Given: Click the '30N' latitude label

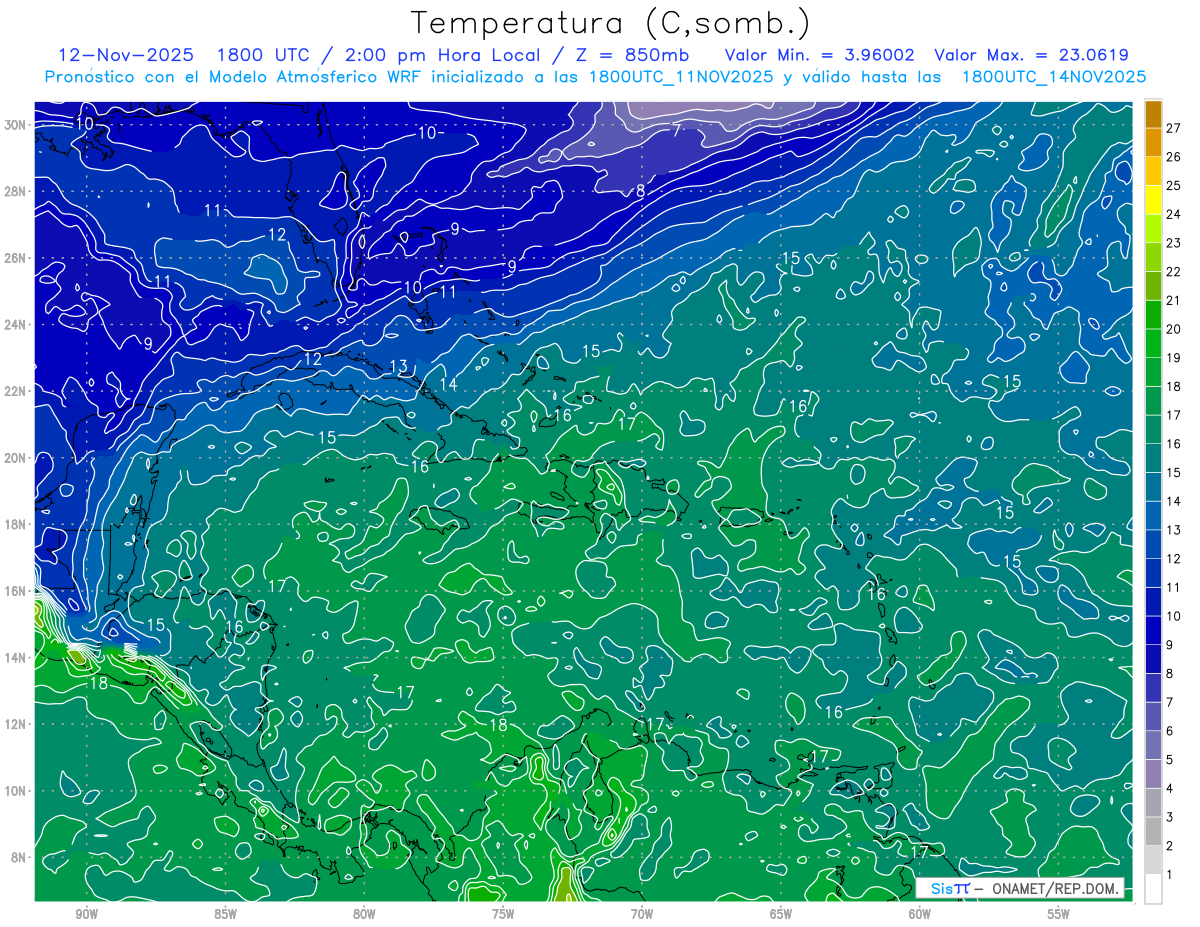Looking at the screenshot, I should click(x=15, y=125).
